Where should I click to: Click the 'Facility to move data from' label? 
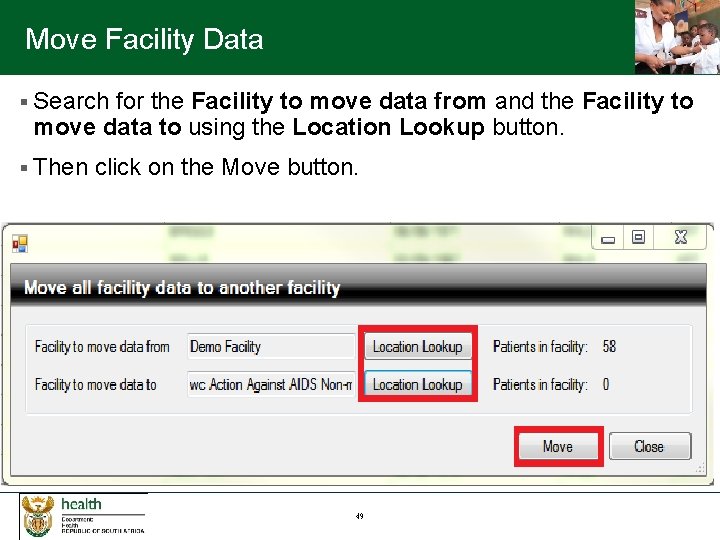tap(102, 347)
